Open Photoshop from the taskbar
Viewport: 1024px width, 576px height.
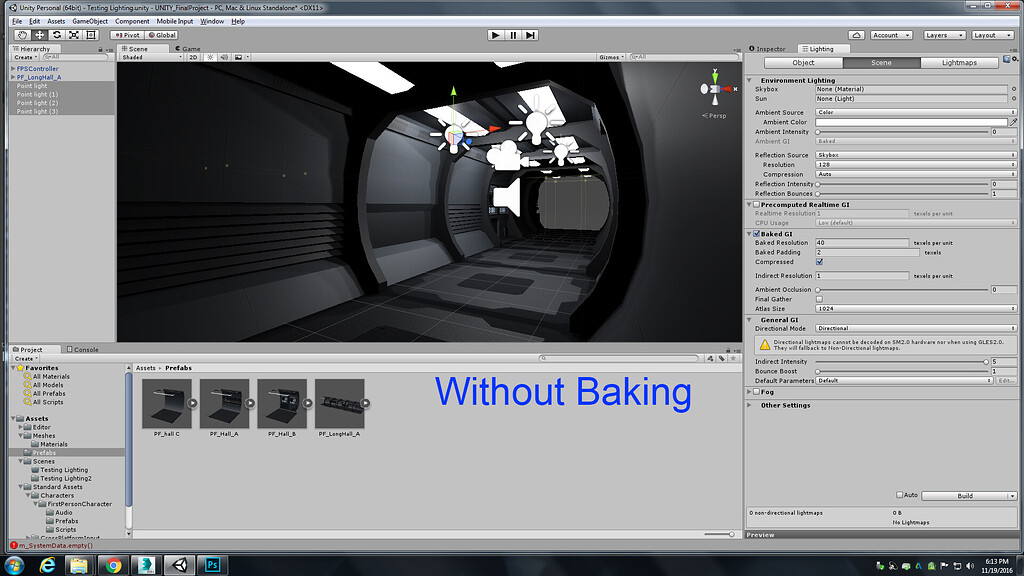tap(212, 564)
